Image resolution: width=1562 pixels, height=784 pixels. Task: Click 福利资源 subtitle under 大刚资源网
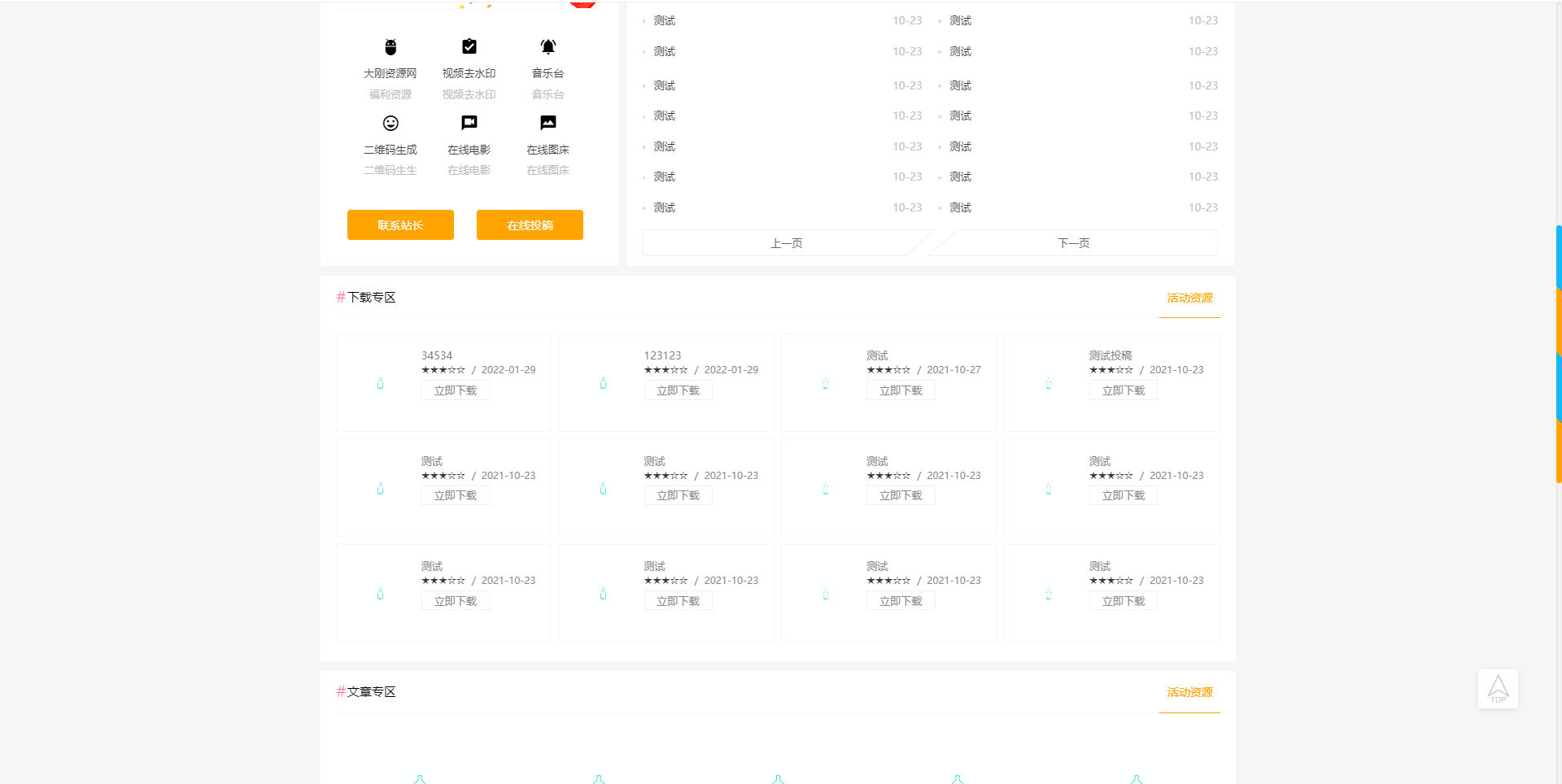pos(390,94)
